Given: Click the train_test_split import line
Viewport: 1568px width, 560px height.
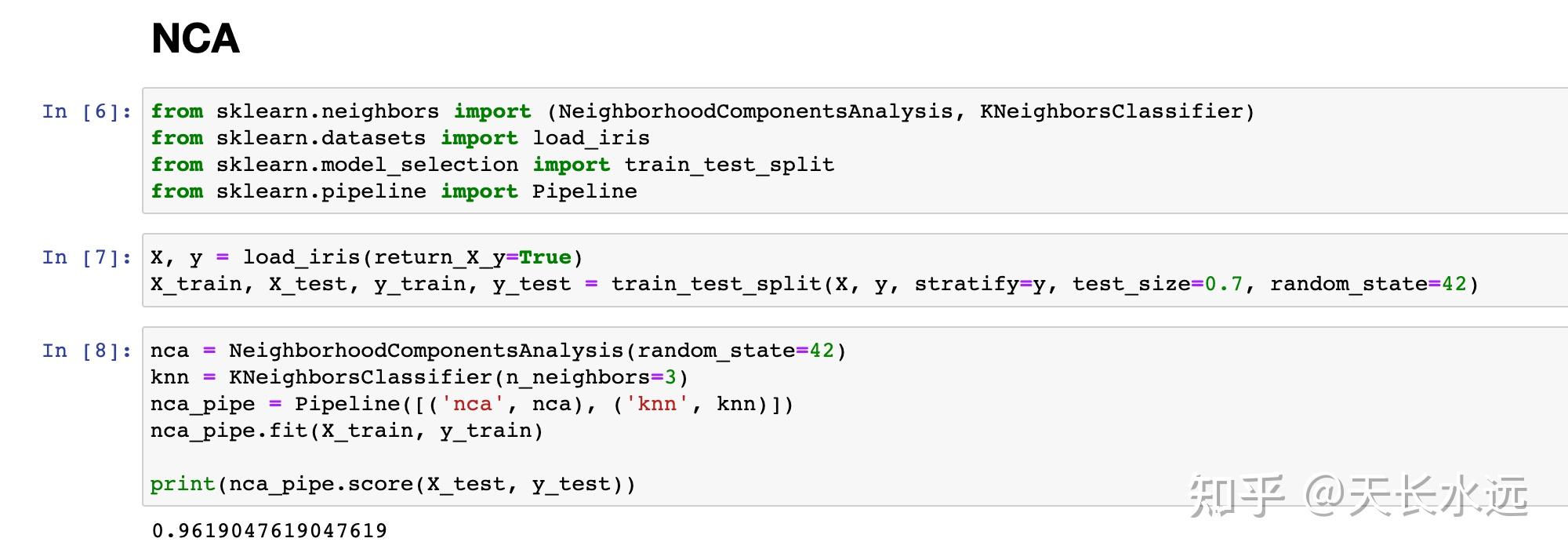Looking at the screenshot, I should pyautogui.click(x=492, y=165).
